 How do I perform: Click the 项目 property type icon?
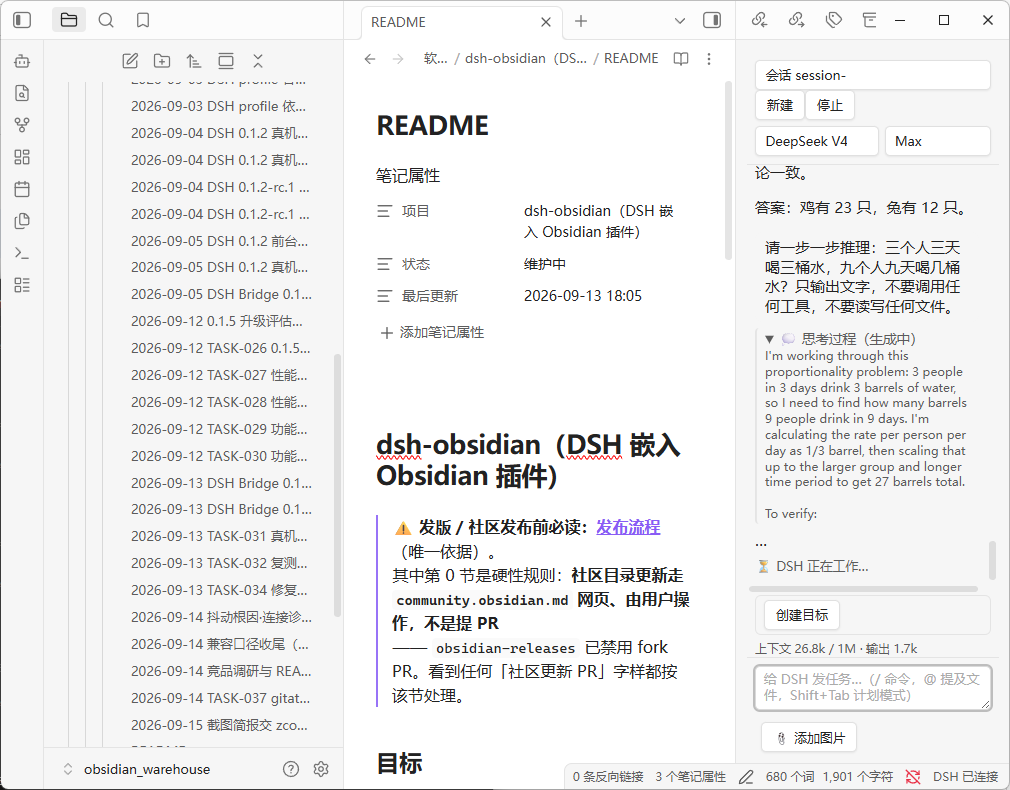click(x=384, y=211)
